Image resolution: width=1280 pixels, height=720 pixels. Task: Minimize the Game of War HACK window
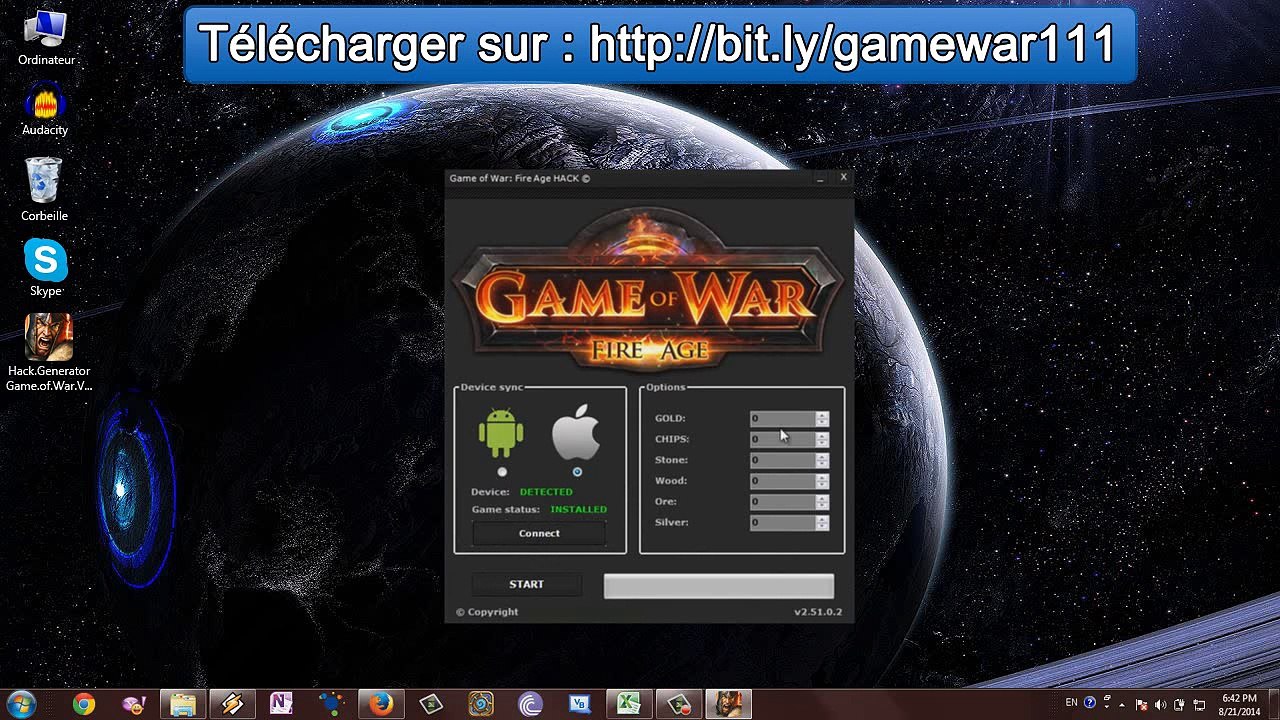tap(820, 178)
